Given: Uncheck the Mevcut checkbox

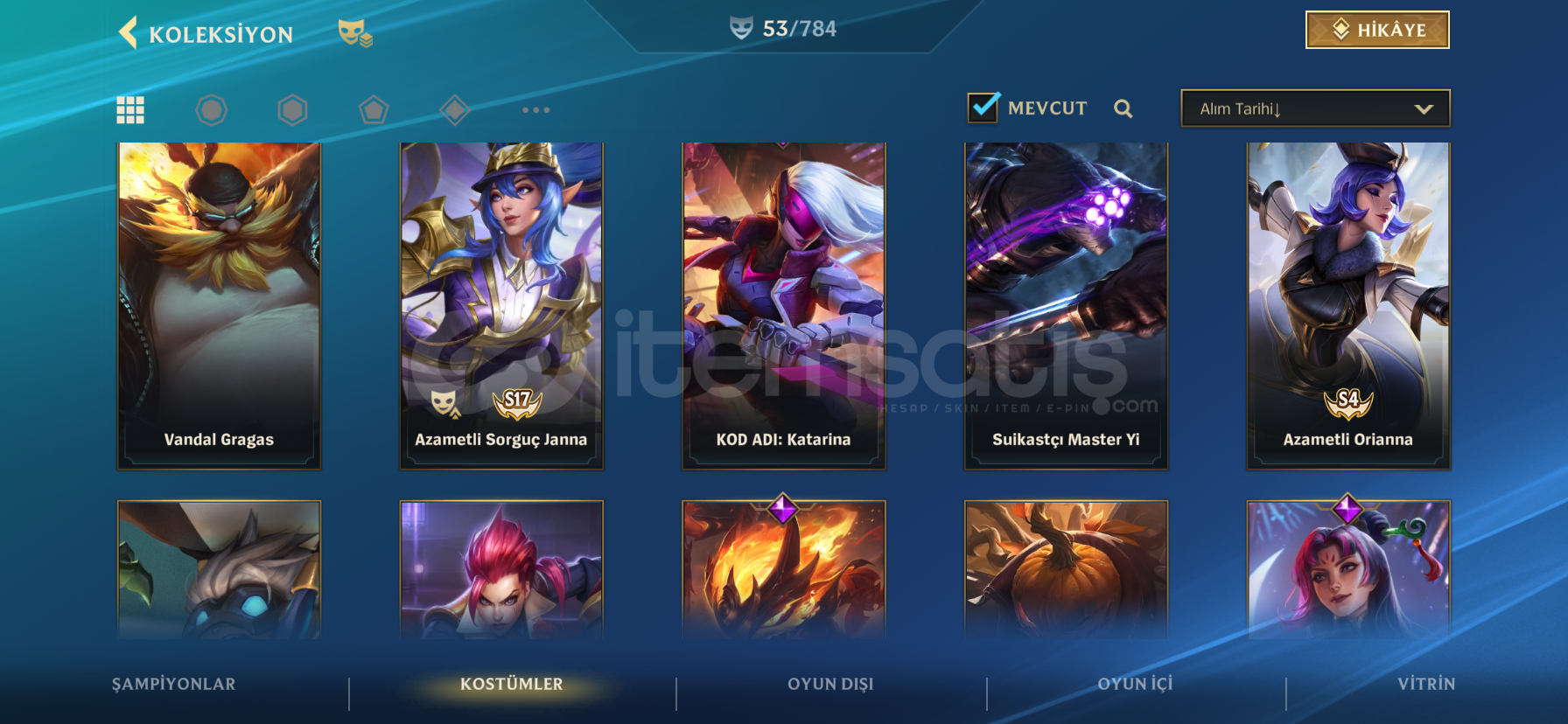Looking at the screenshot, I should (x=984, y=107).
